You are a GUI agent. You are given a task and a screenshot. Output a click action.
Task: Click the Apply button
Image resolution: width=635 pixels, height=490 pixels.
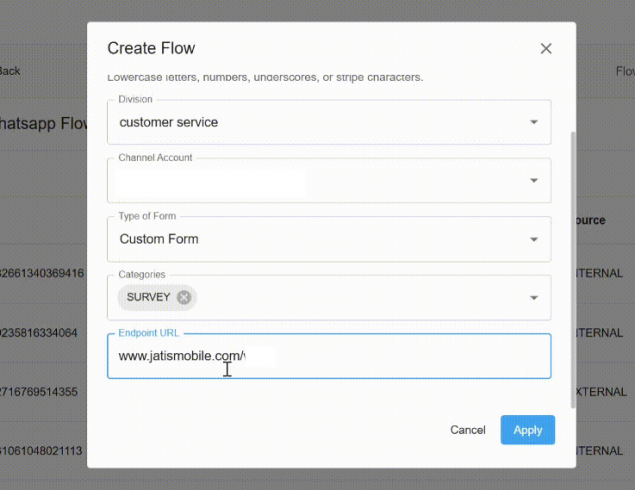(527, 430)
